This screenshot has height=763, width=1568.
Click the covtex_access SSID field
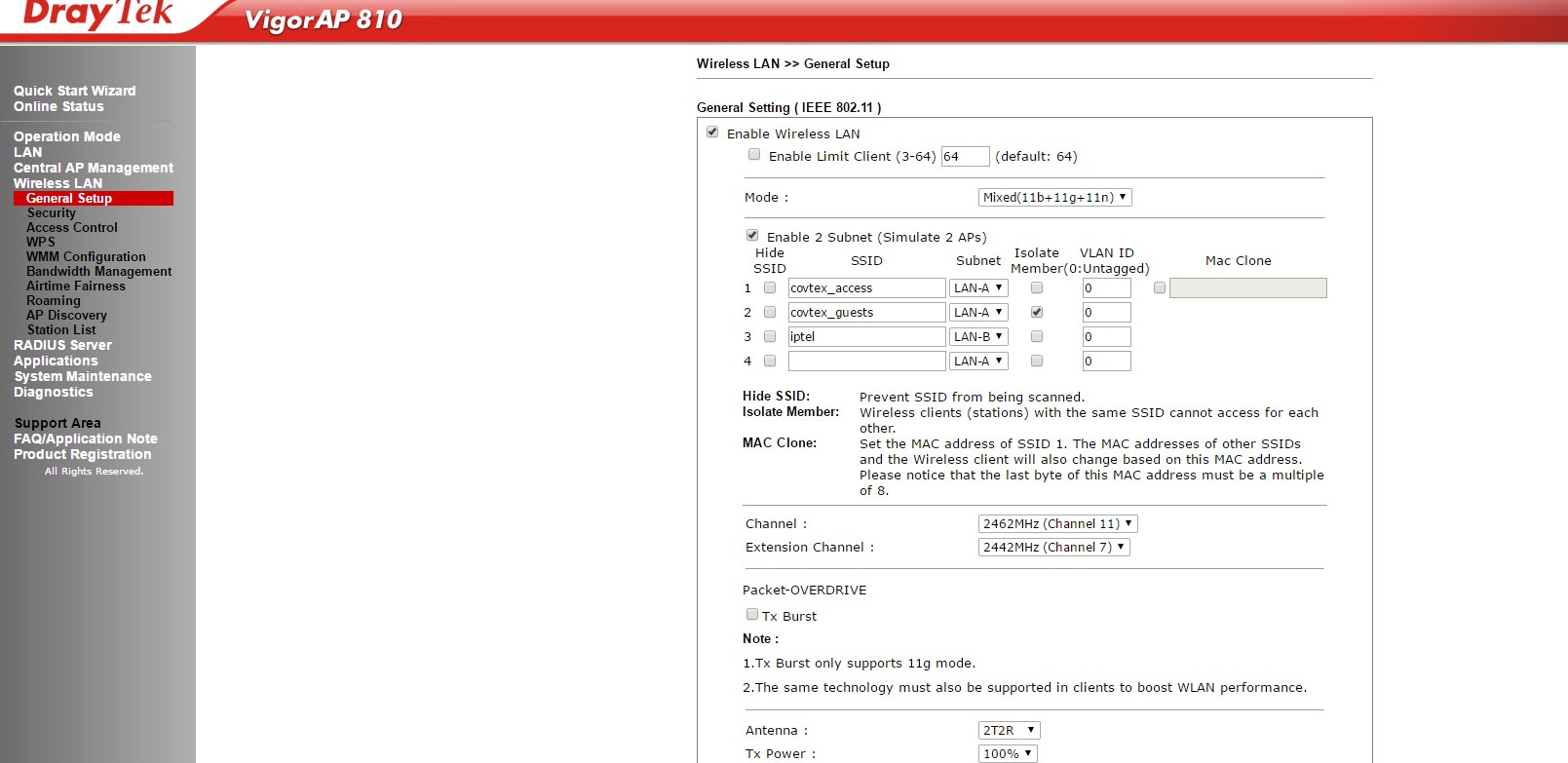[866, 288]
